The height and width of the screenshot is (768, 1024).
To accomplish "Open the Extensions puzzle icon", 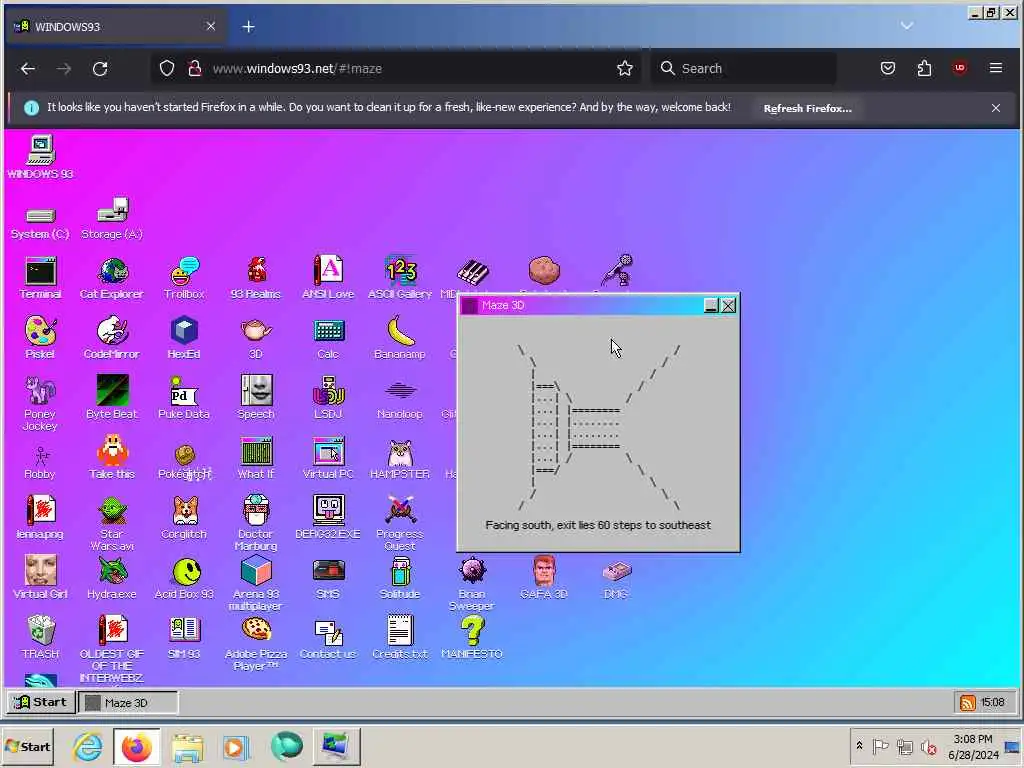I will [x=924, y=68].
